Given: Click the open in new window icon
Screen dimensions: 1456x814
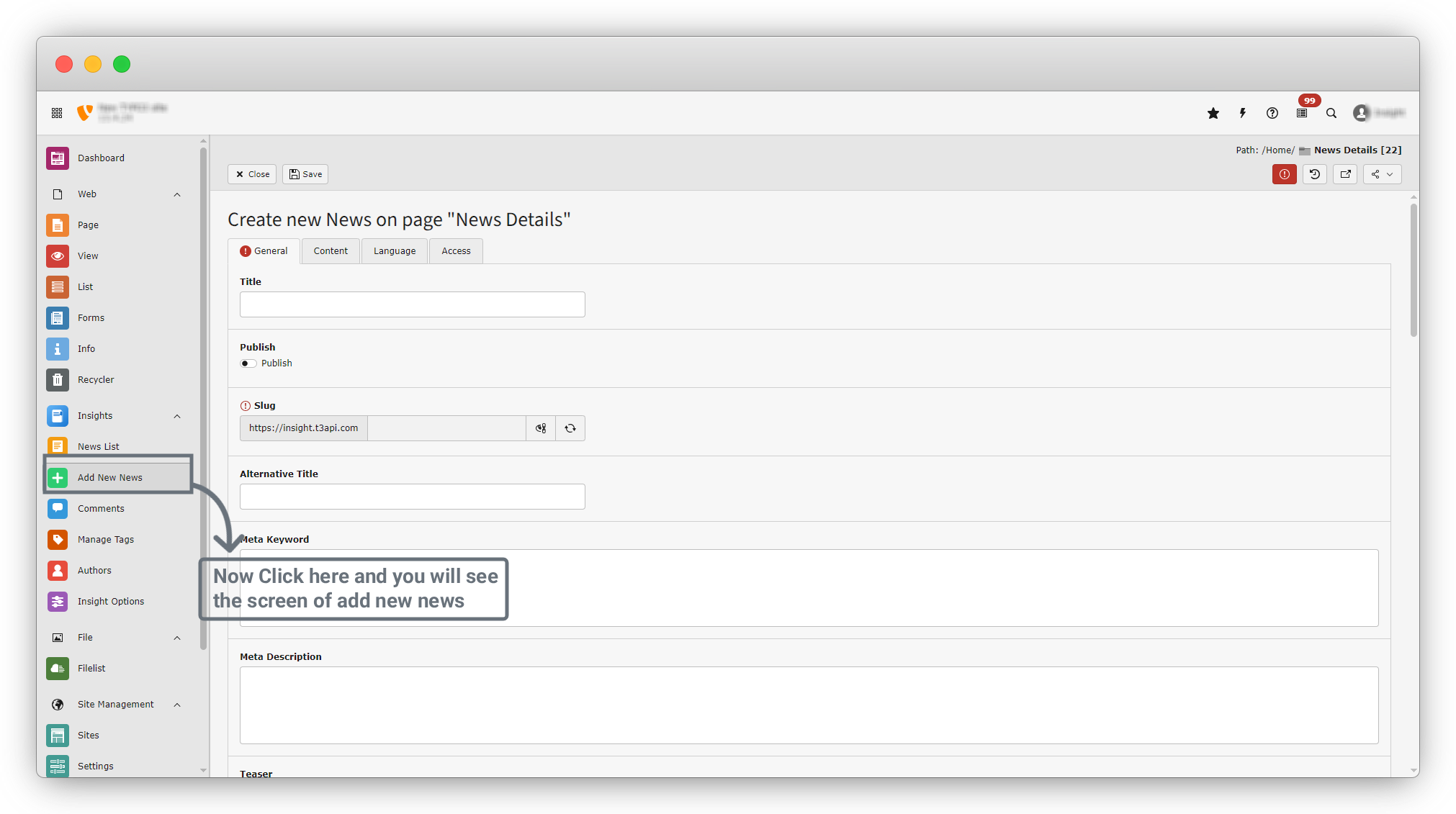Looking at the screenshot, I should (1345, 174).
